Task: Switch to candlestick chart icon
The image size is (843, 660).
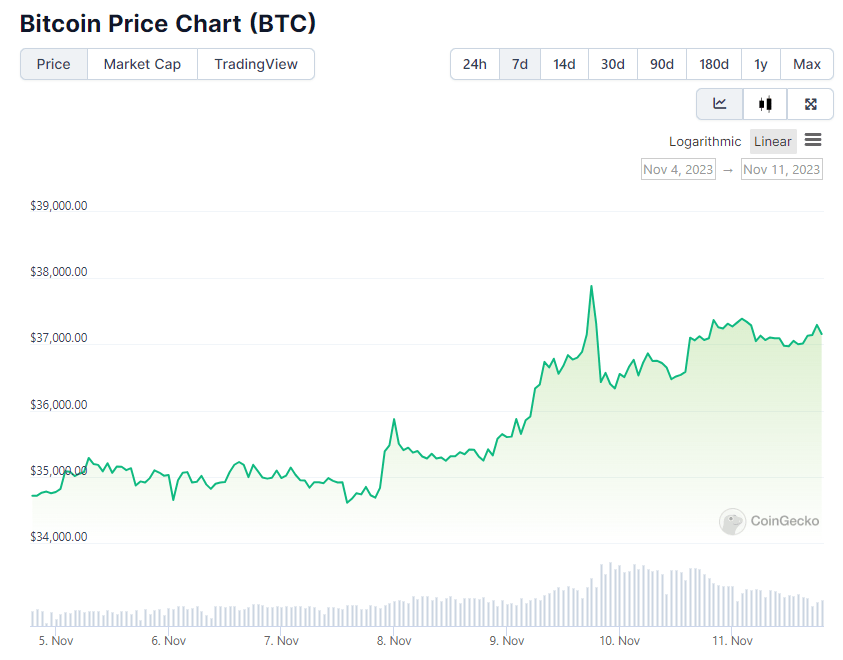Action: coord(765,104)
